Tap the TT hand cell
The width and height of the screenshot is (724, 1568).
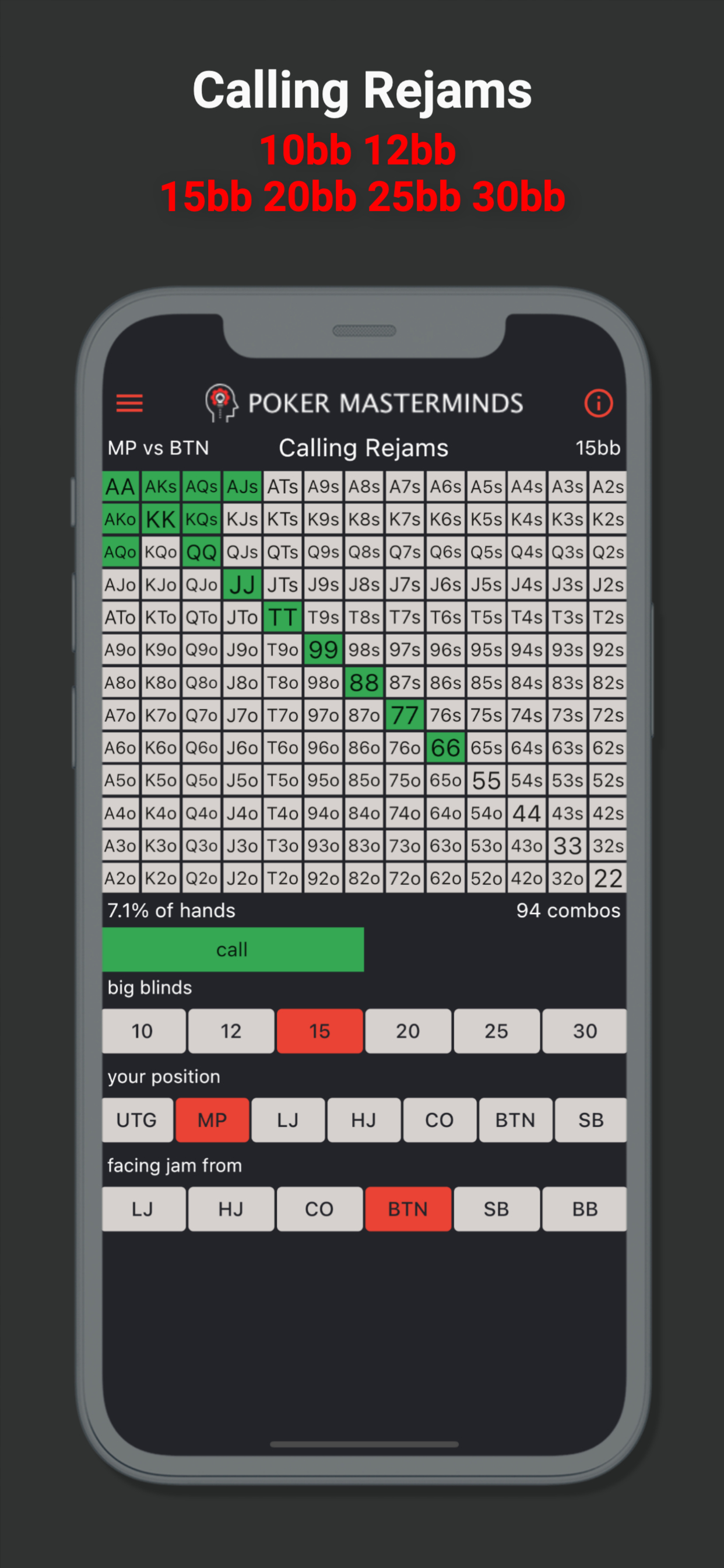(283, 617)
